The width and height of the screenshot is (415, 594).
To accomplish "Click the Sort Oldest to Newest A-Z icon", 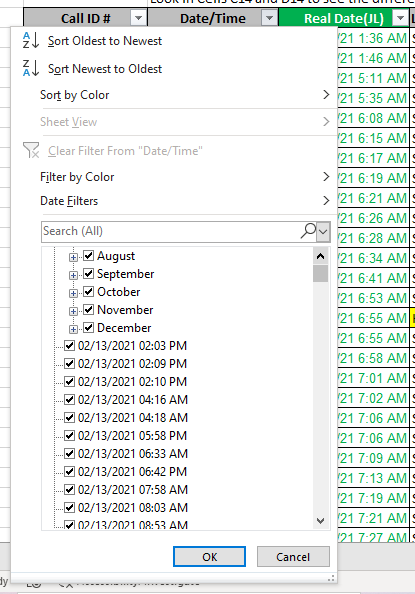I will pos(31,40).
